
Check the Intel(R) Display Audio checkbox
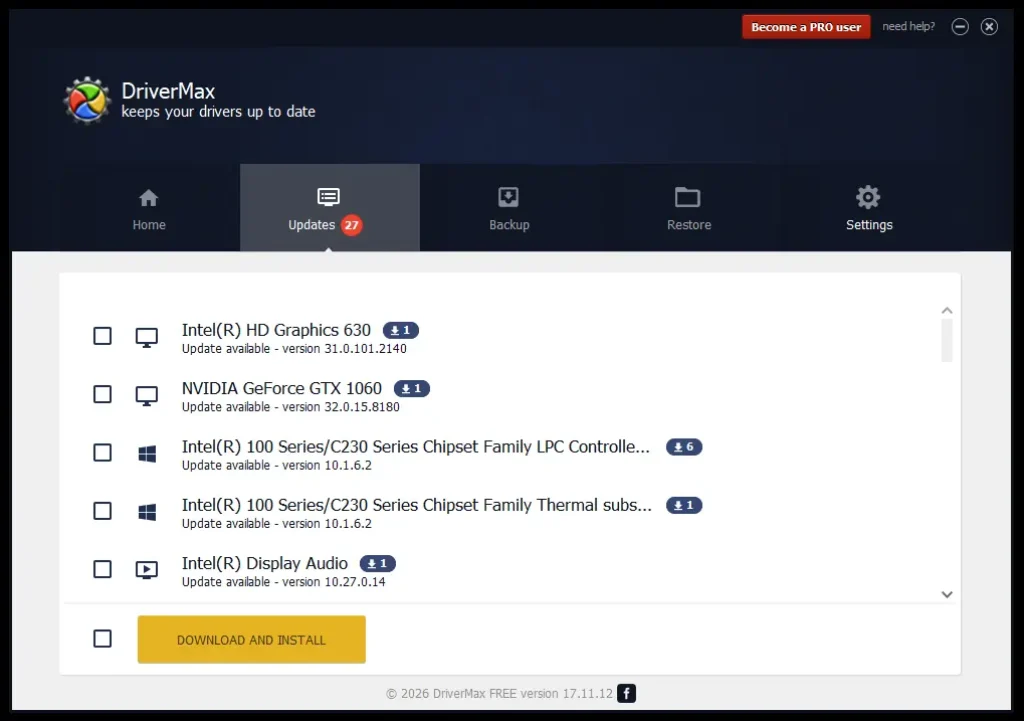pos(103,569)
